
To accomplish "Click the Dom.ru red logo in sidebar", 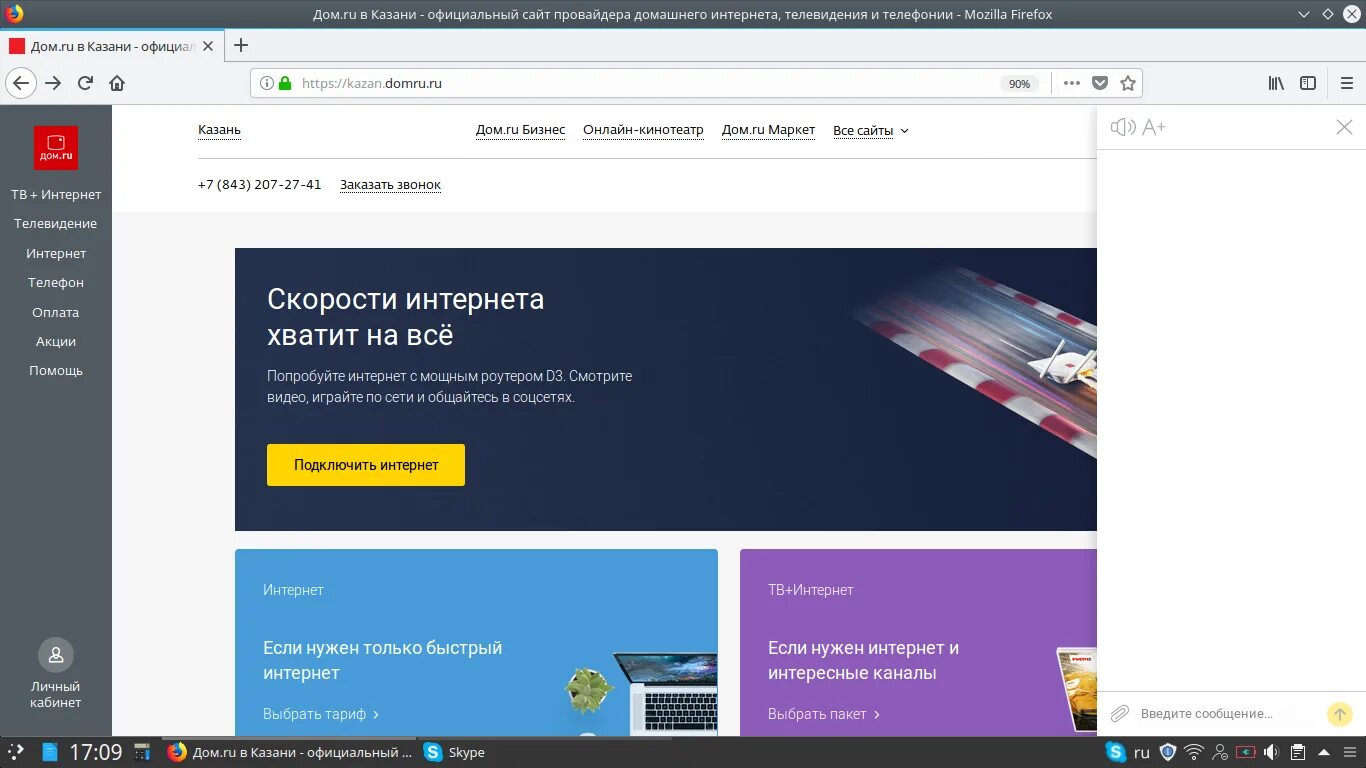I will click(56, 148).
